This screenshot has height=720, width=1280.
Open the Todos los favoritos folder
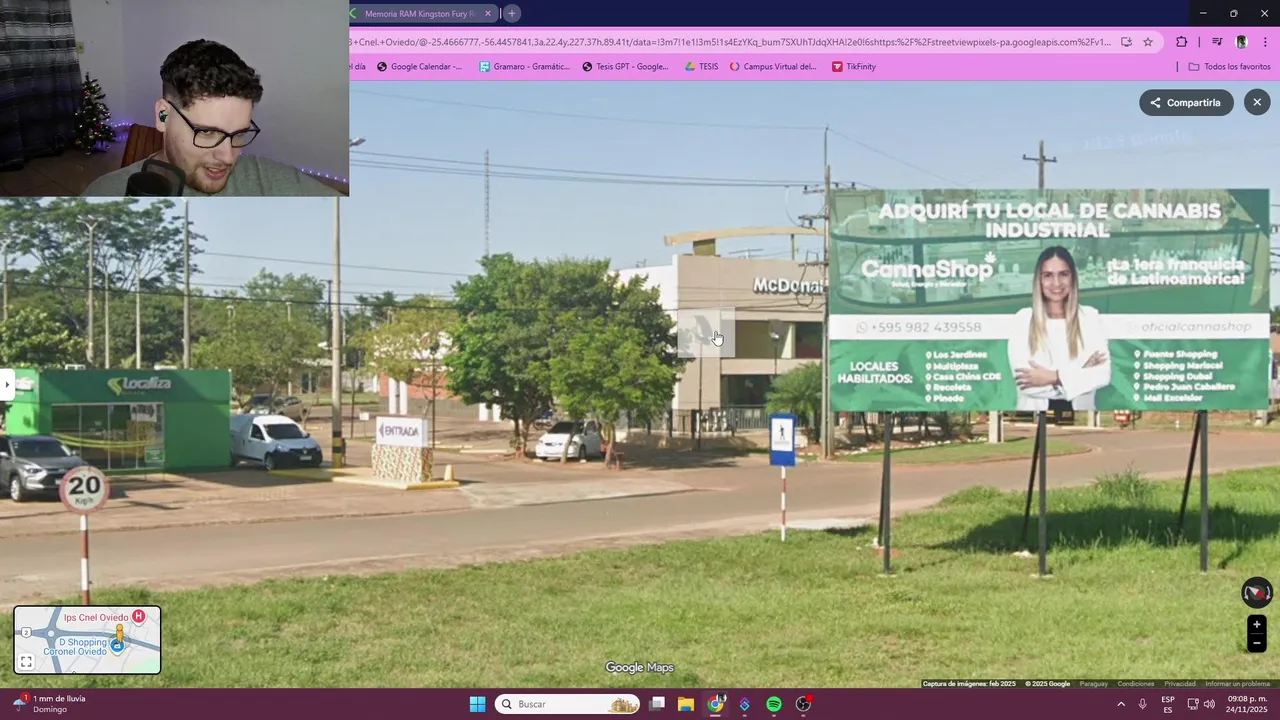pyautogui.click(x=1229, y=67)
